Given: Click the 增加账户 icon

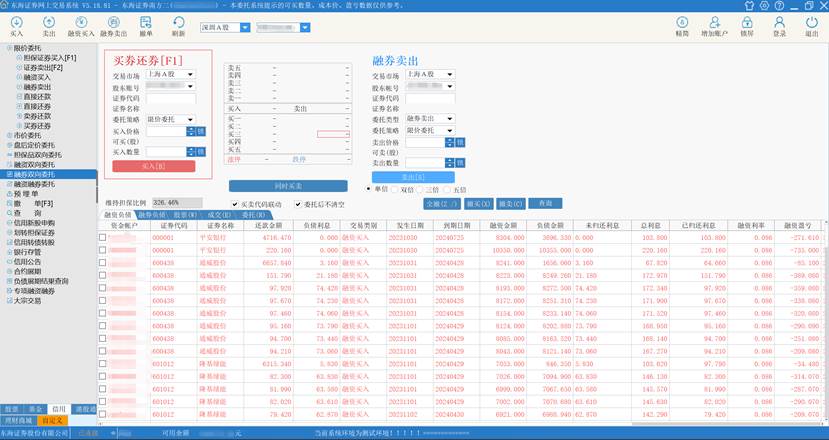Looking at the screenshot, I should coord(714,26).
